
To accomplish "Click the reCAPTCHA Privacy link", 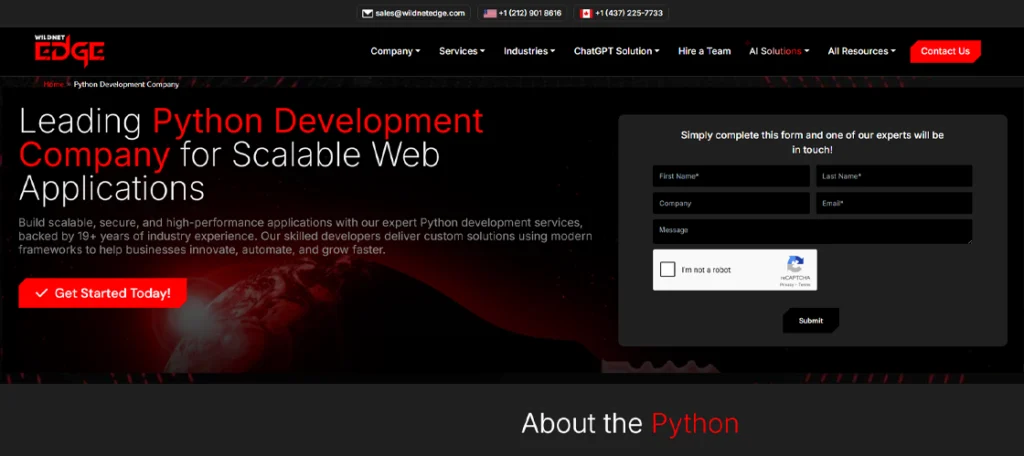I will point(786,285).
